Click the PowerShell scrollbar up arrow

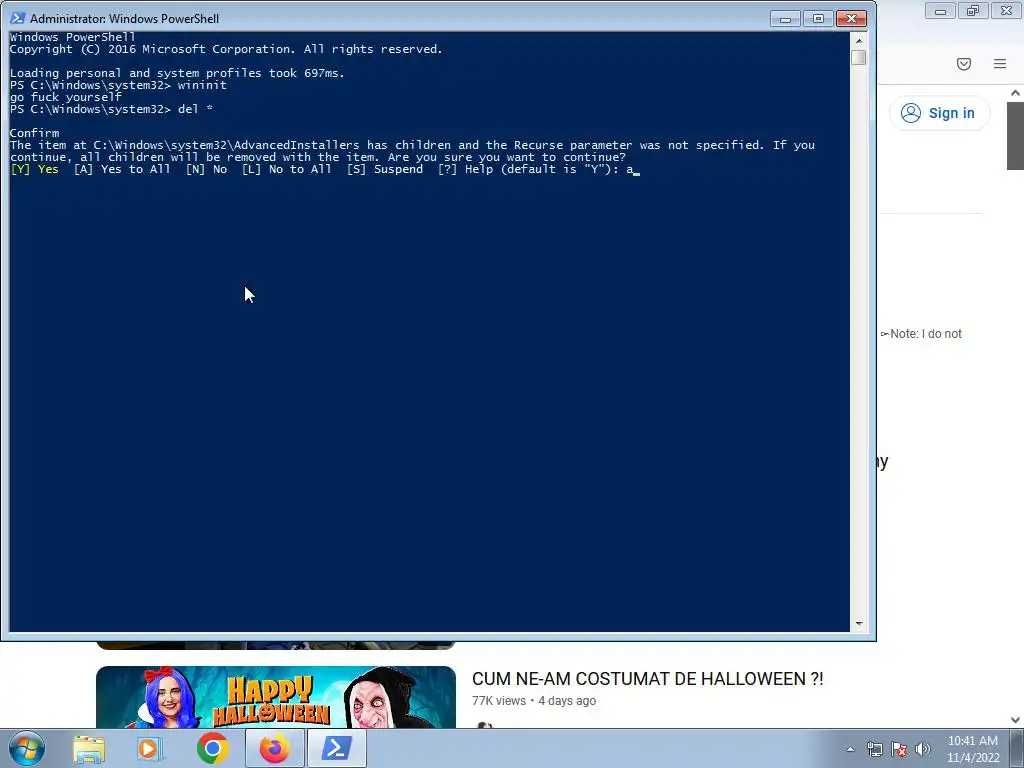click(859, 40)
